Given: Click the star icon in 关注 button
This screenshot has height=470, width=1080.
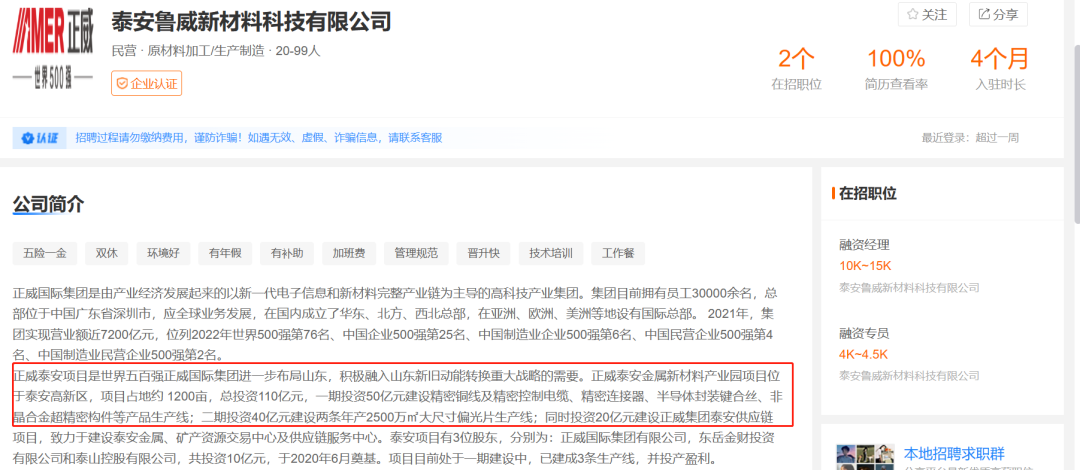Looking at the screenshot, I should 913,14.
